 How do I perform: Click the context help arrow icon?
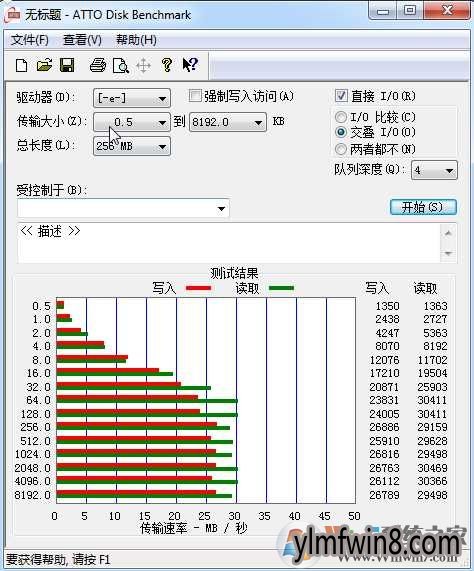click(x=190, y=65)
